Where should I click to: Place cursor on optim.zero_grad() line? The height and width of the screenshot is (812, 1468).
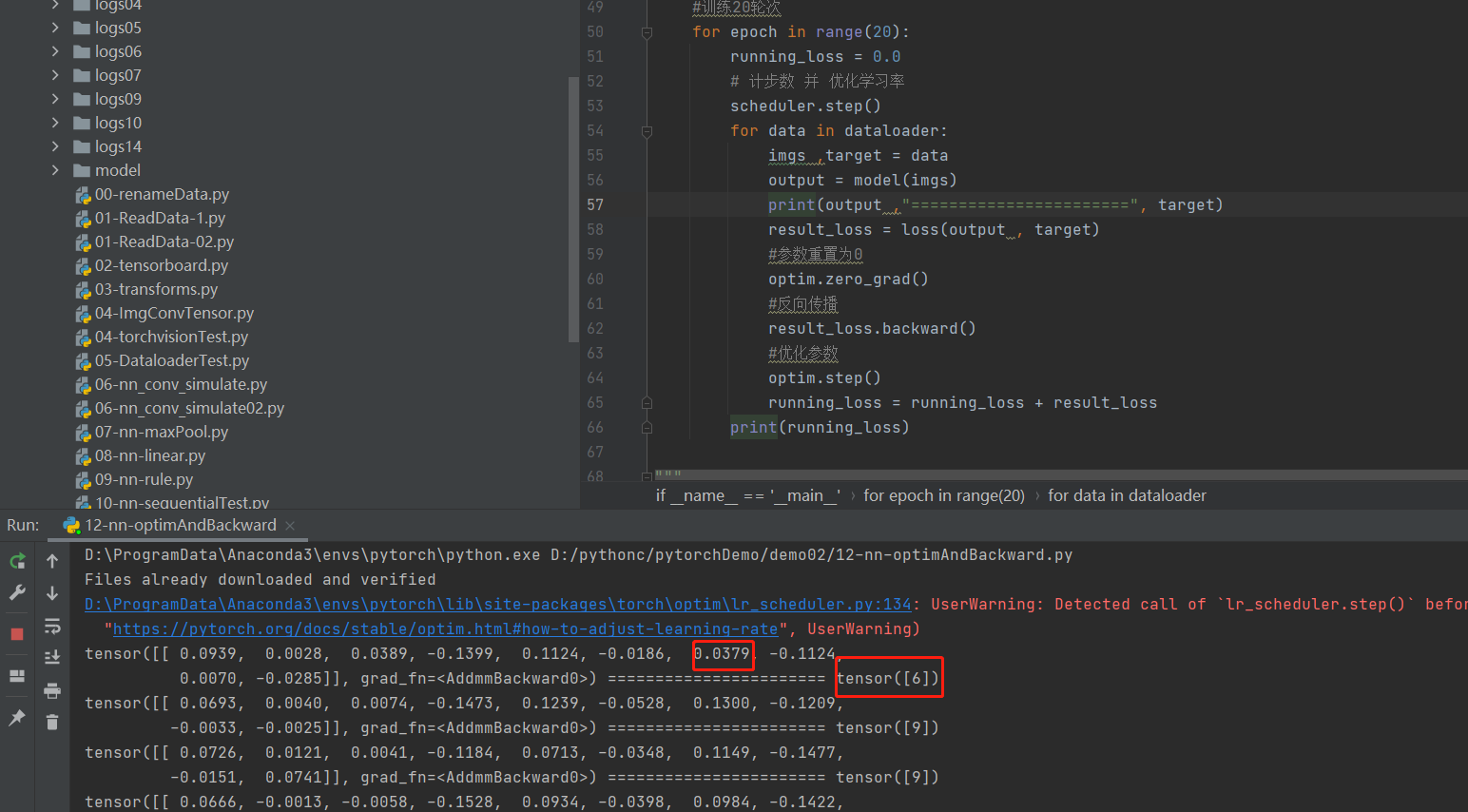tap(848, 280)
